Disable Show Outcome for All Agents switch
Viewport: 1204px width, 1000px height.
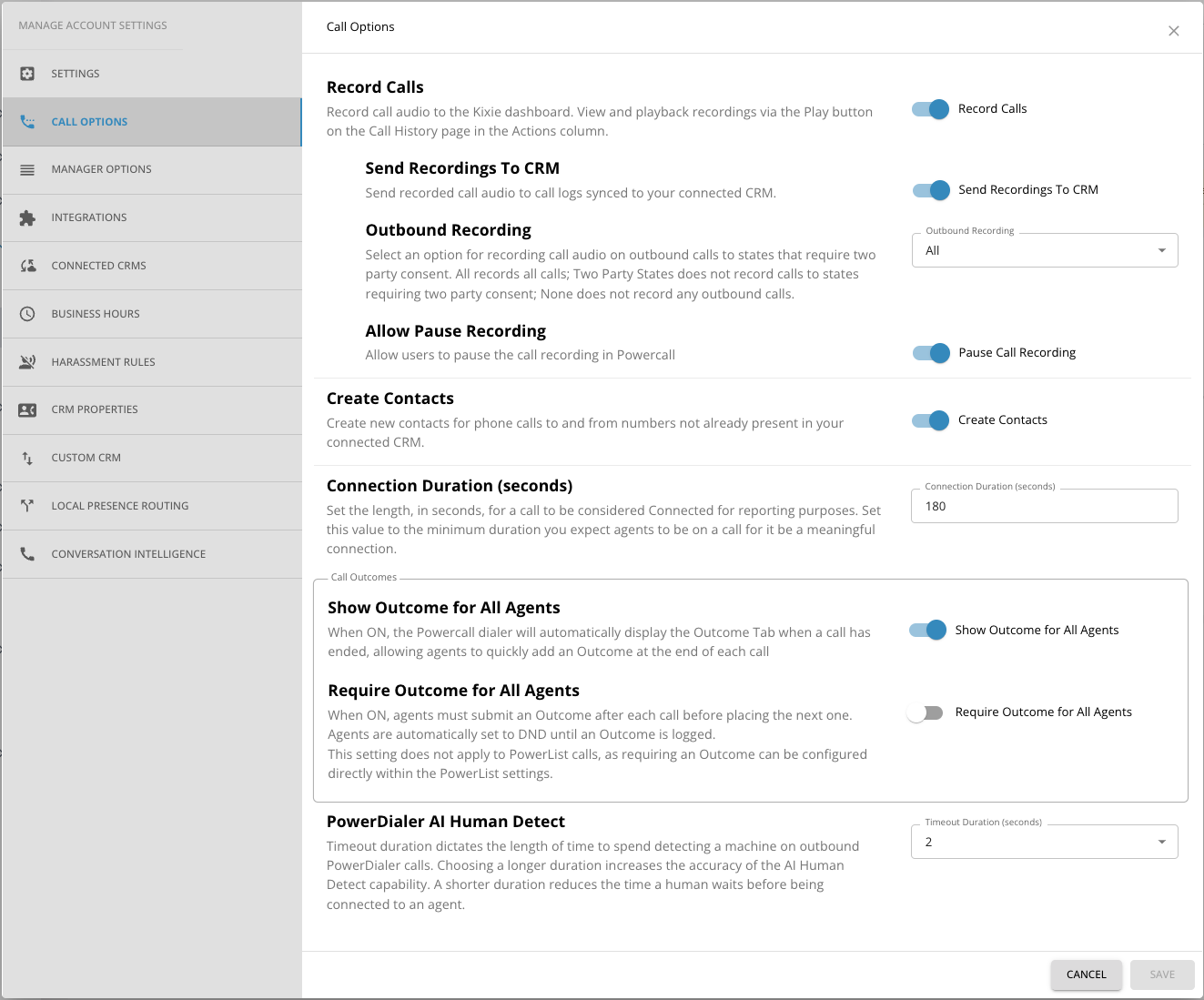click(x=927, y=630)
